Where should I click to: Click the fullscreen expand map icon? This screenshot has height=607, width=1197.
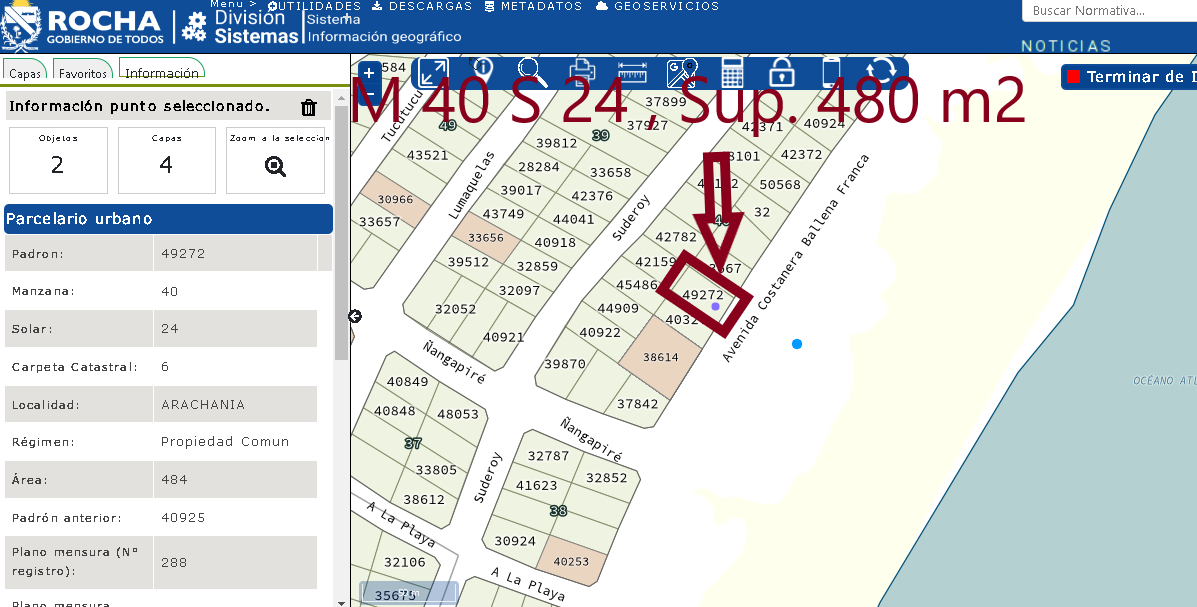click(433, 73)
